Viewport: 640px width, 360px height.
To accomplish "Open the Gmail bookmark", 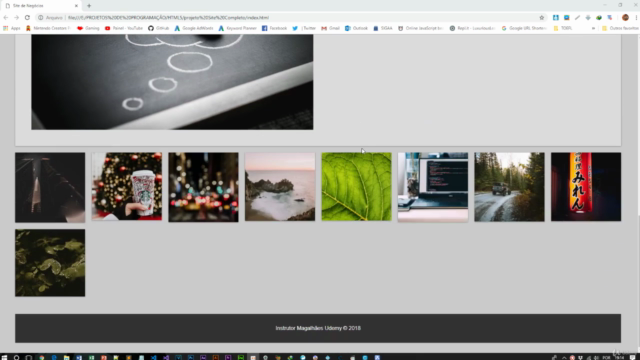I will point(330,28).
